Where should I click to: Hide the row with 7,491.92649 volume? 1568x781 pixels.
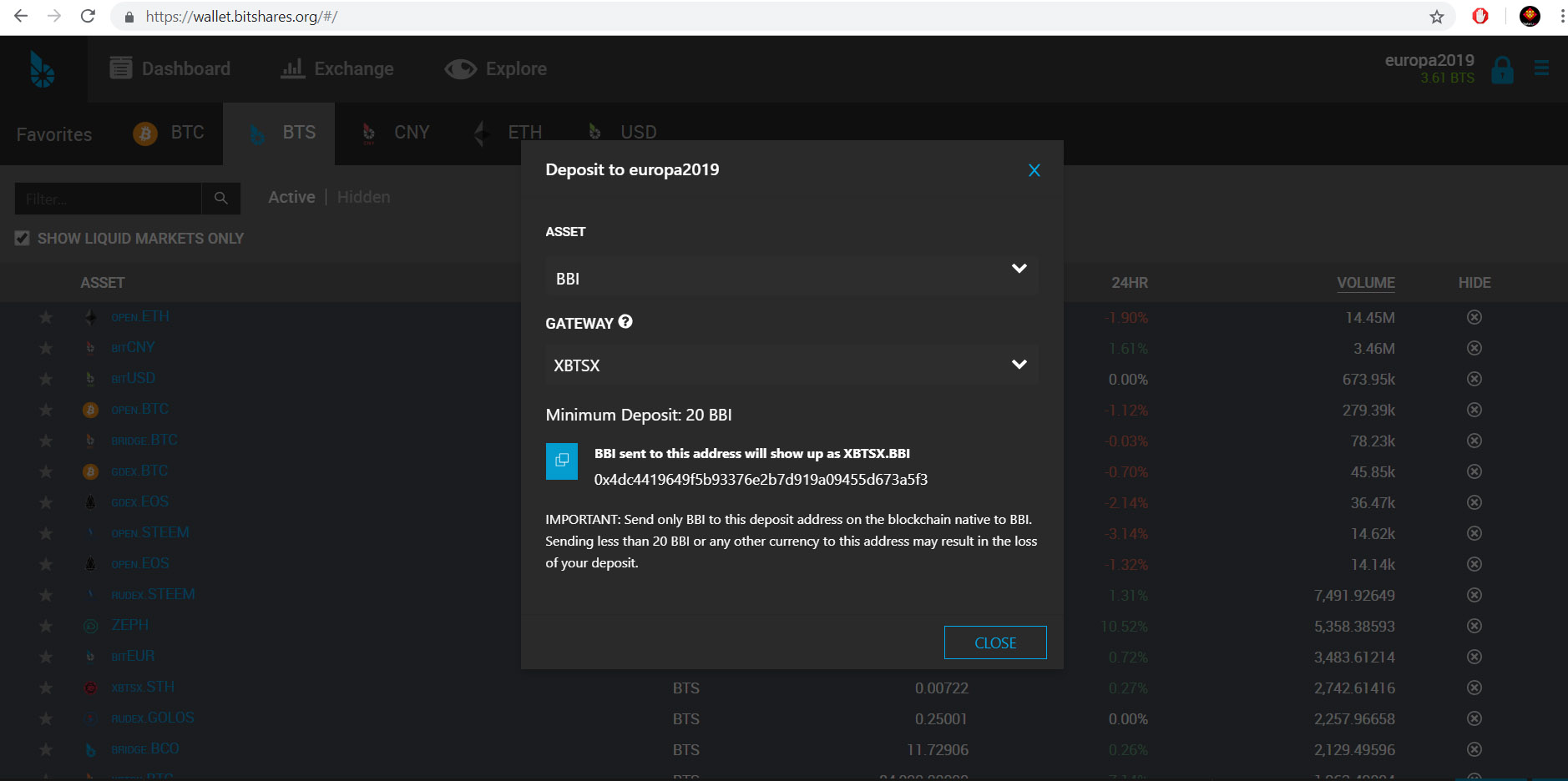1474,595
